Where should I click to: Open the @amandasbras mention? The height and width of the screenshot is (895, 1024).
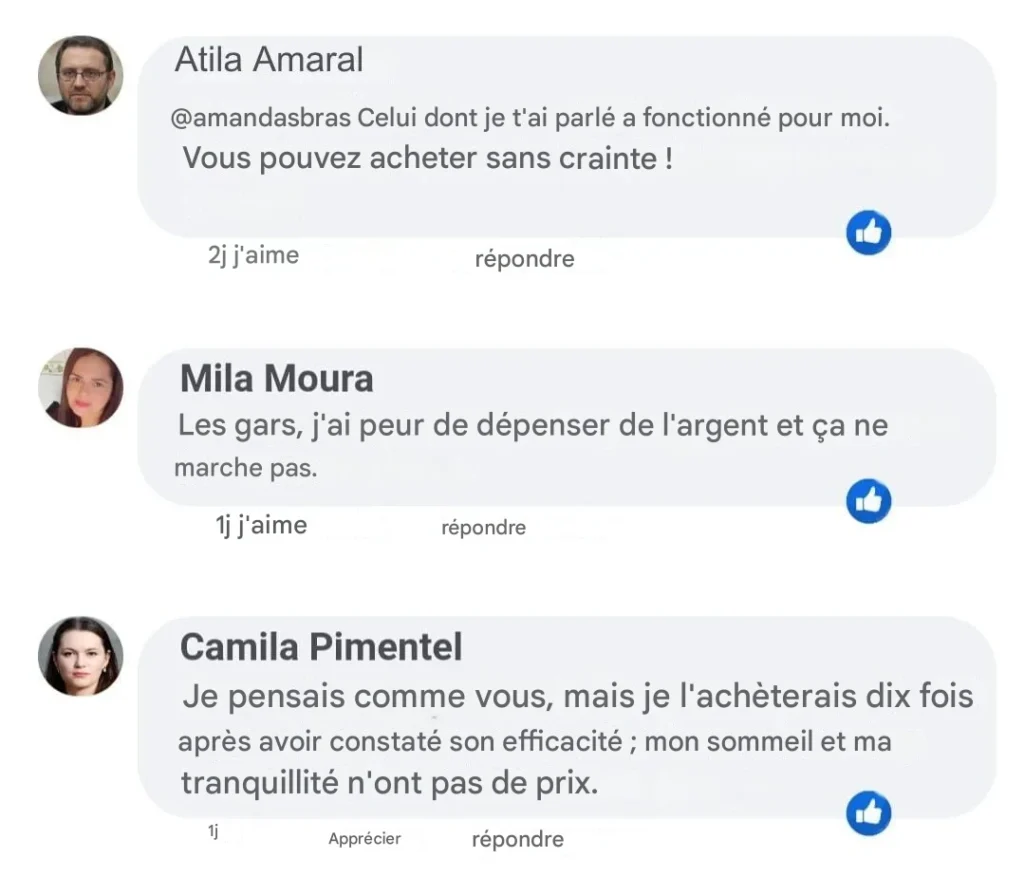261,118
